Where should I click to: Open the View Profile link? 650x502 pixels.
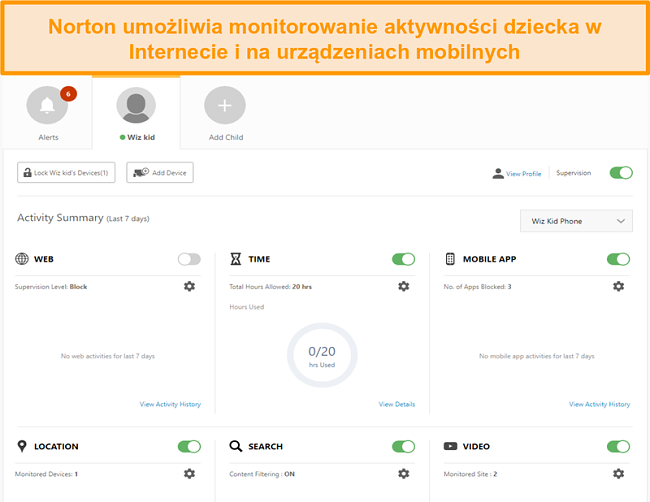(x=524, y=174)
